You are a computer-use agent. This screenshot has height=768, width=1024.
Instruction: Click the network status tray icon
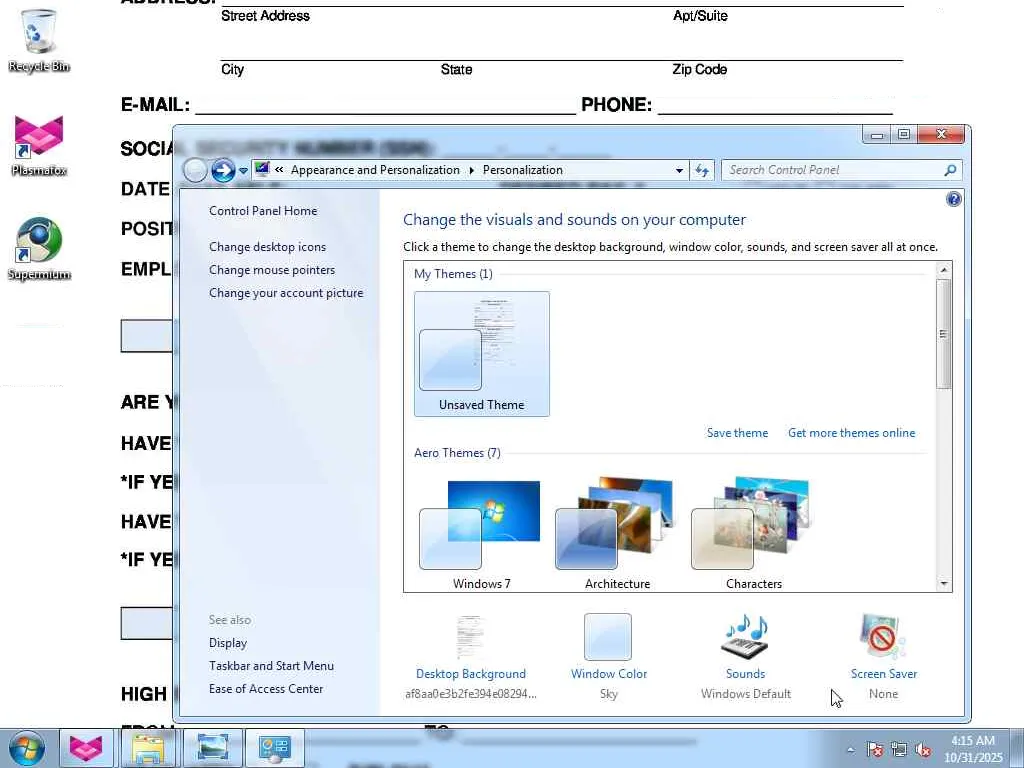[x=899, y=750]
